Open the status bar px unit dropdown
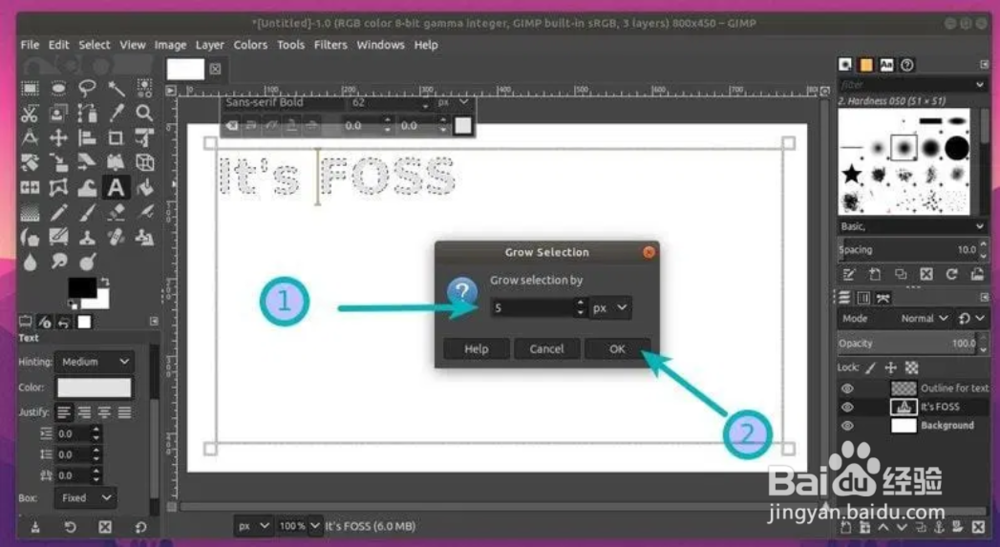The image size is (1000, 547). coord(254,526)
